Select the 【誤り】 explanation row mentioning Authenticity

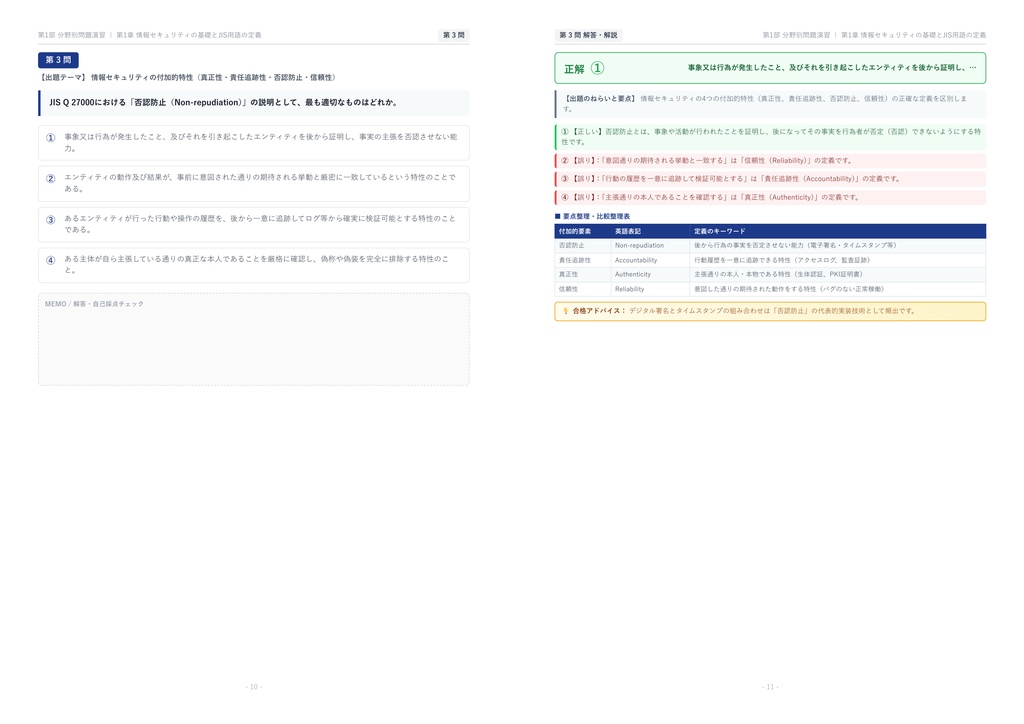(771, 197)
